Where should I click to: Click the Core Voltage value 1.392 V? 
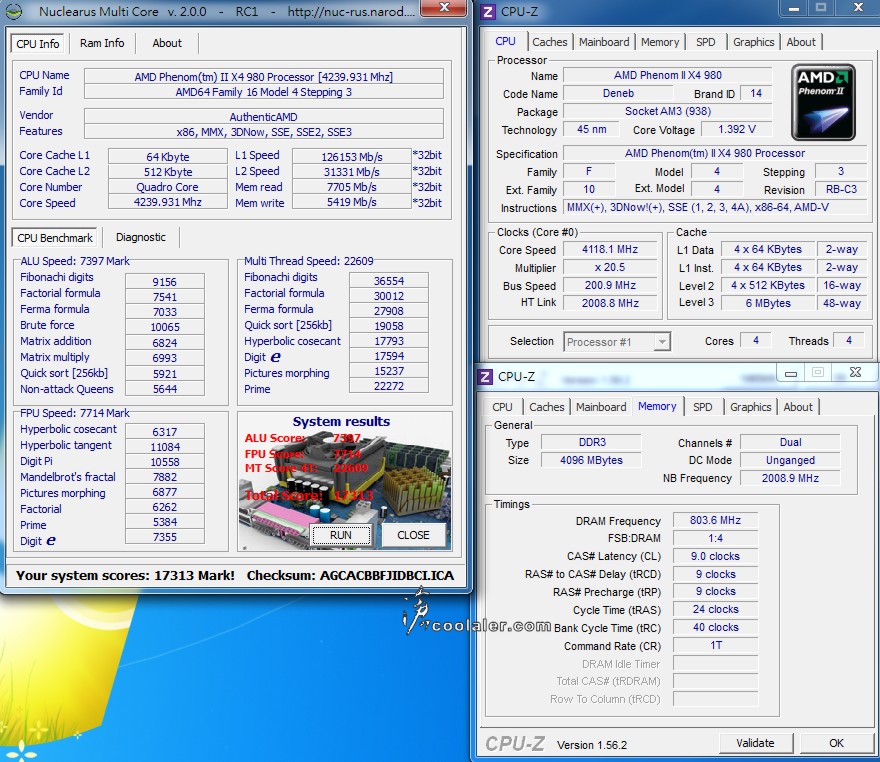click(736, 129)
